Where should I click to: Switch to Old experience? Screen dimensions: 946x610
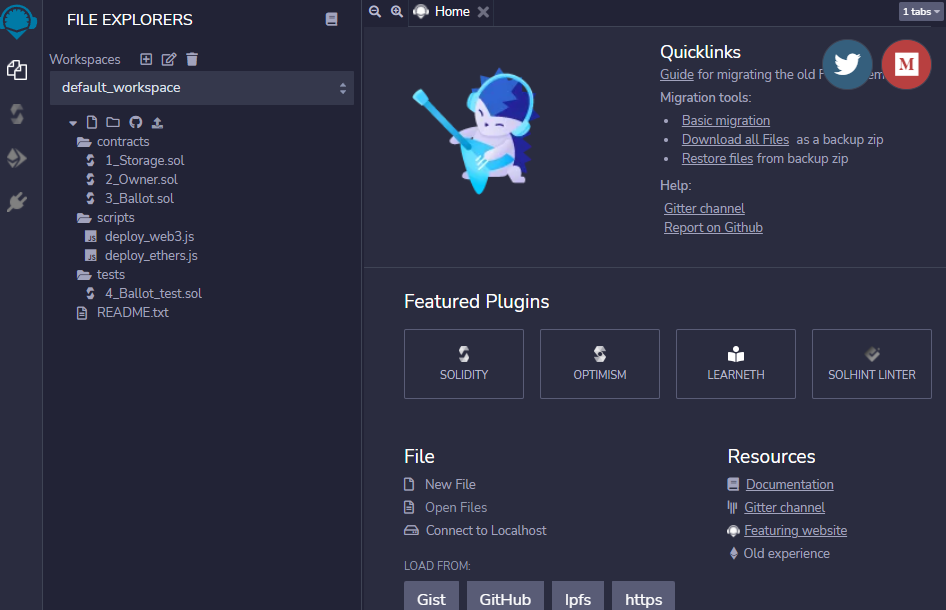[x=786, y=553]
